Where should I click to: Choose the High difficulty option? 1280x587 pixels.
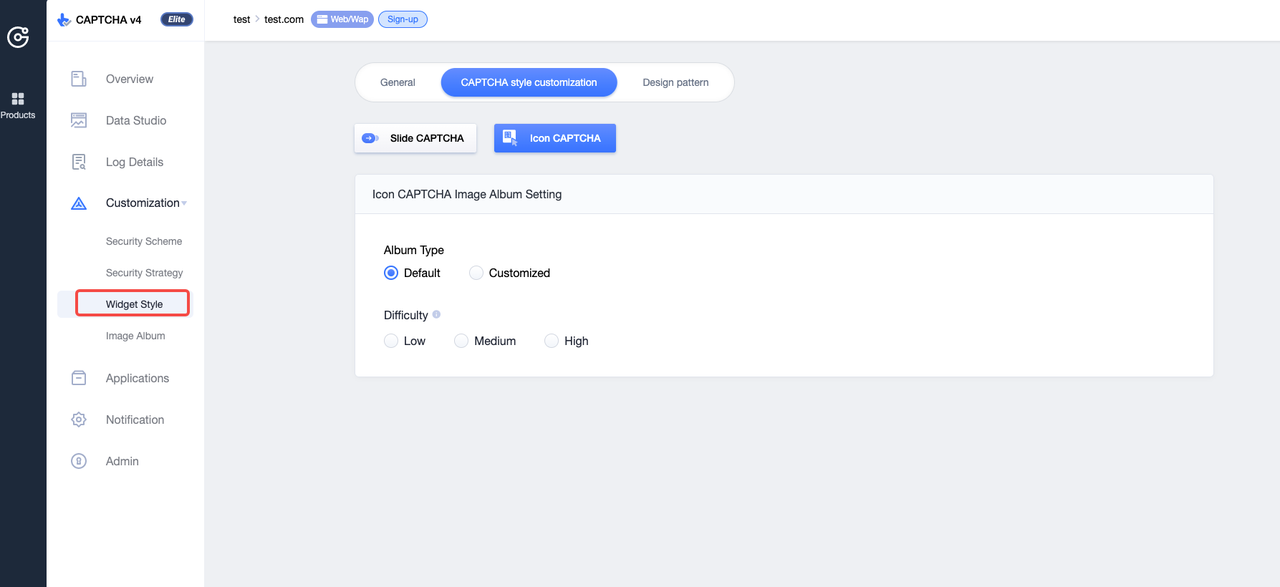click(551, 341)
